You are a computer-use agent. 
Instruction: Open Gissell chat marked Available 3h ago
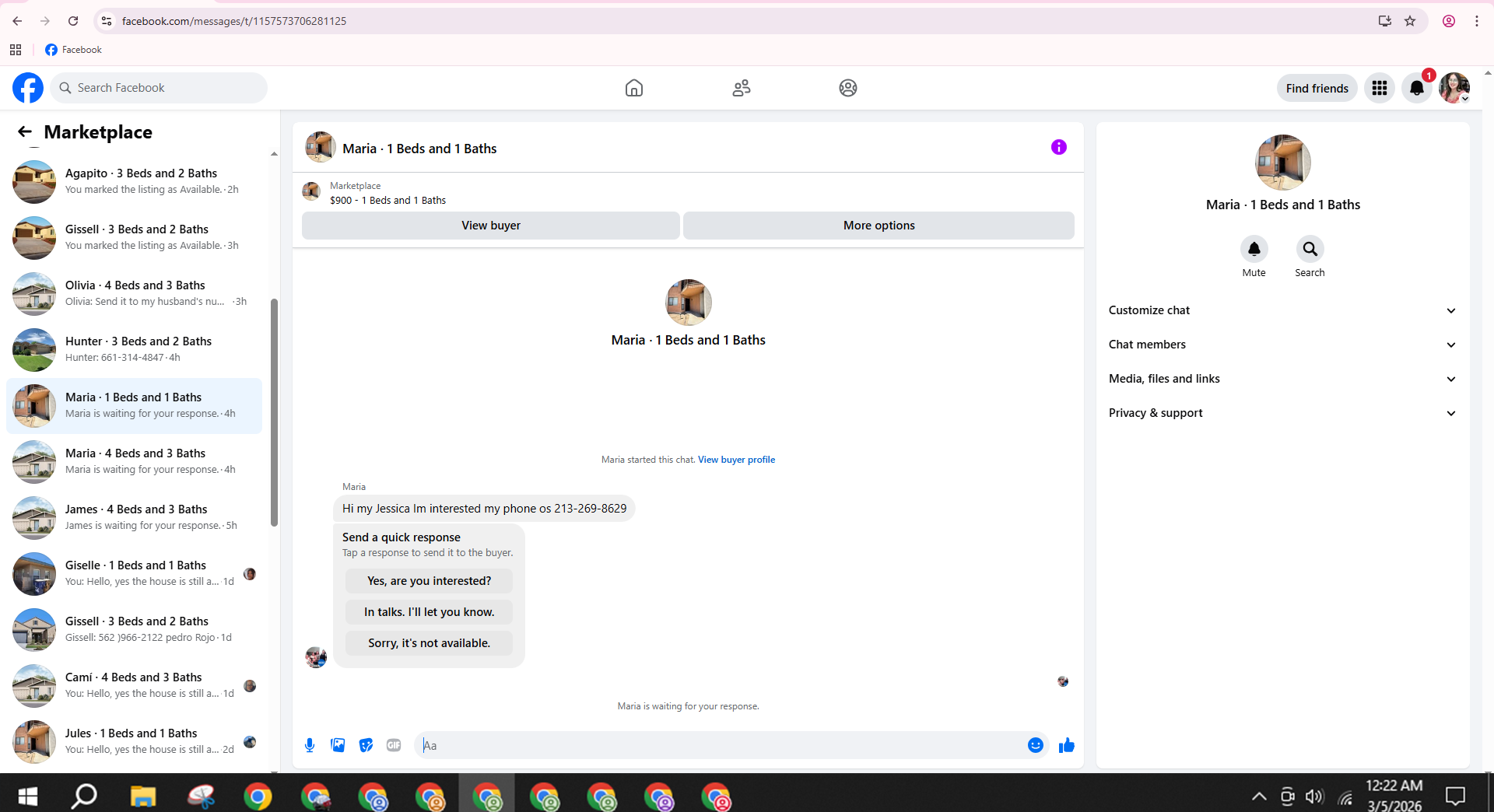click(134, 237)
